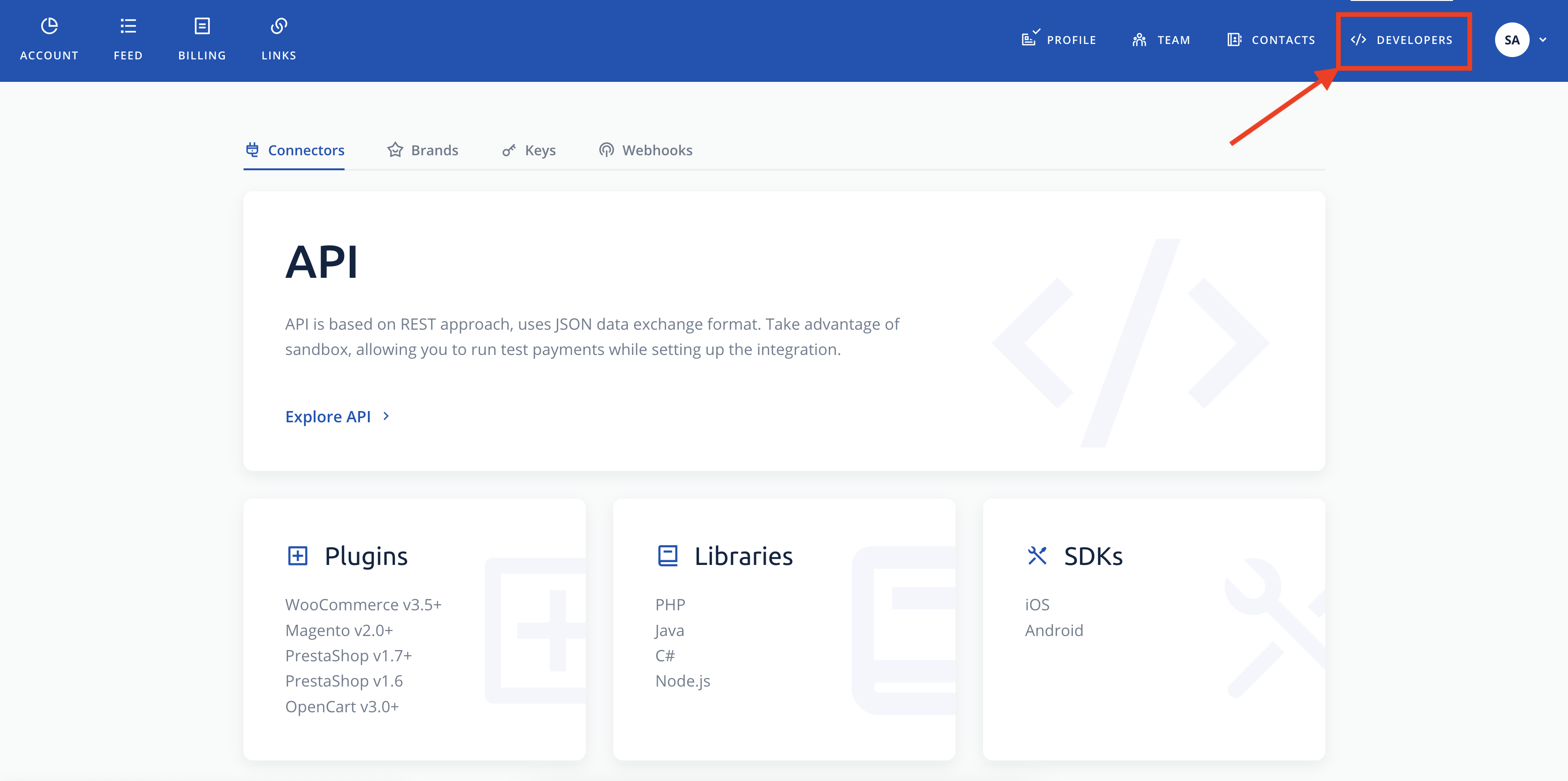Image resolution: width=1568 pixels, height=781 pixels.
Task: Open the Android SDK
Action: pos(1054,630)
